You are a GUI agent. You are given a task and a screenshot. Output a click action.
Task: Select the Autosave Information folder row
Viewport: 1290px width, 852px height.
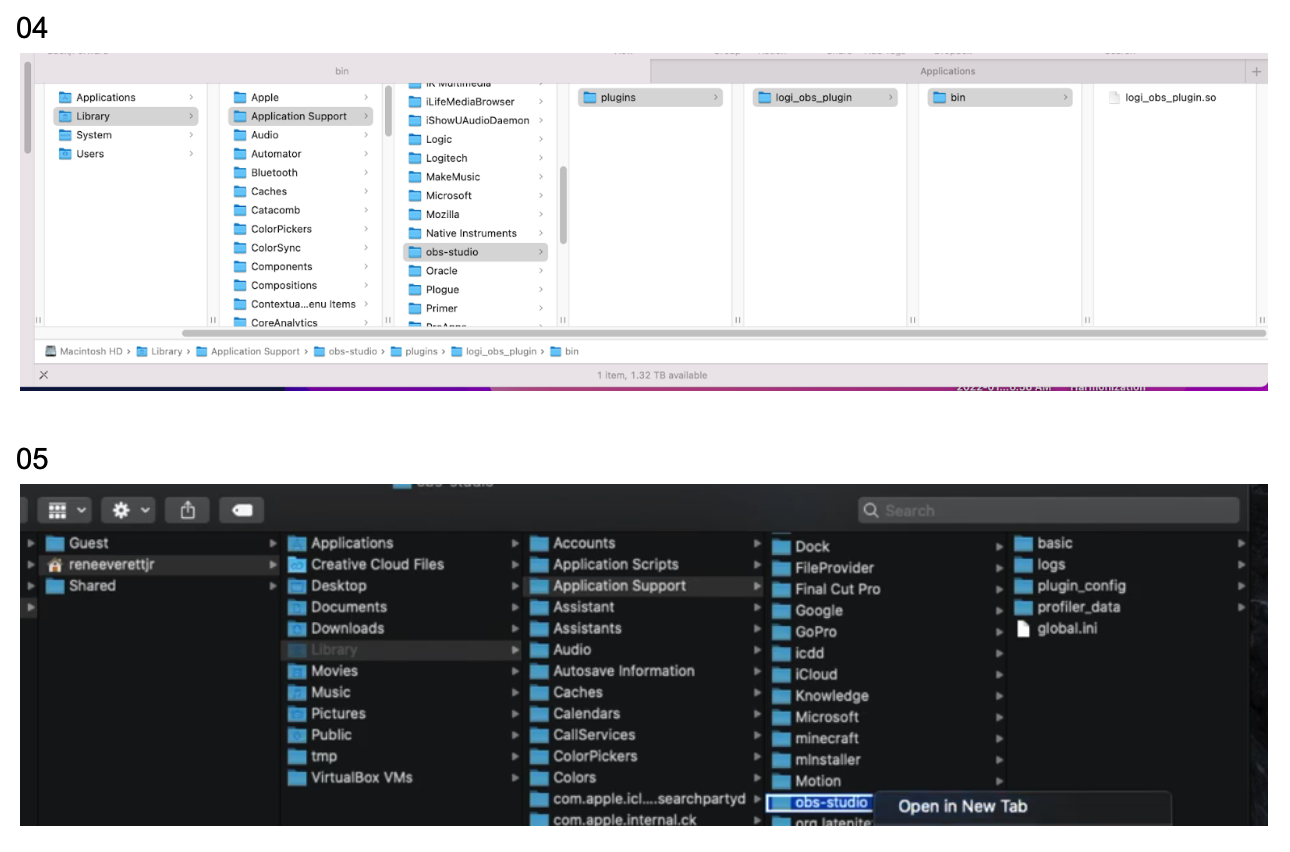coord(644,671)
